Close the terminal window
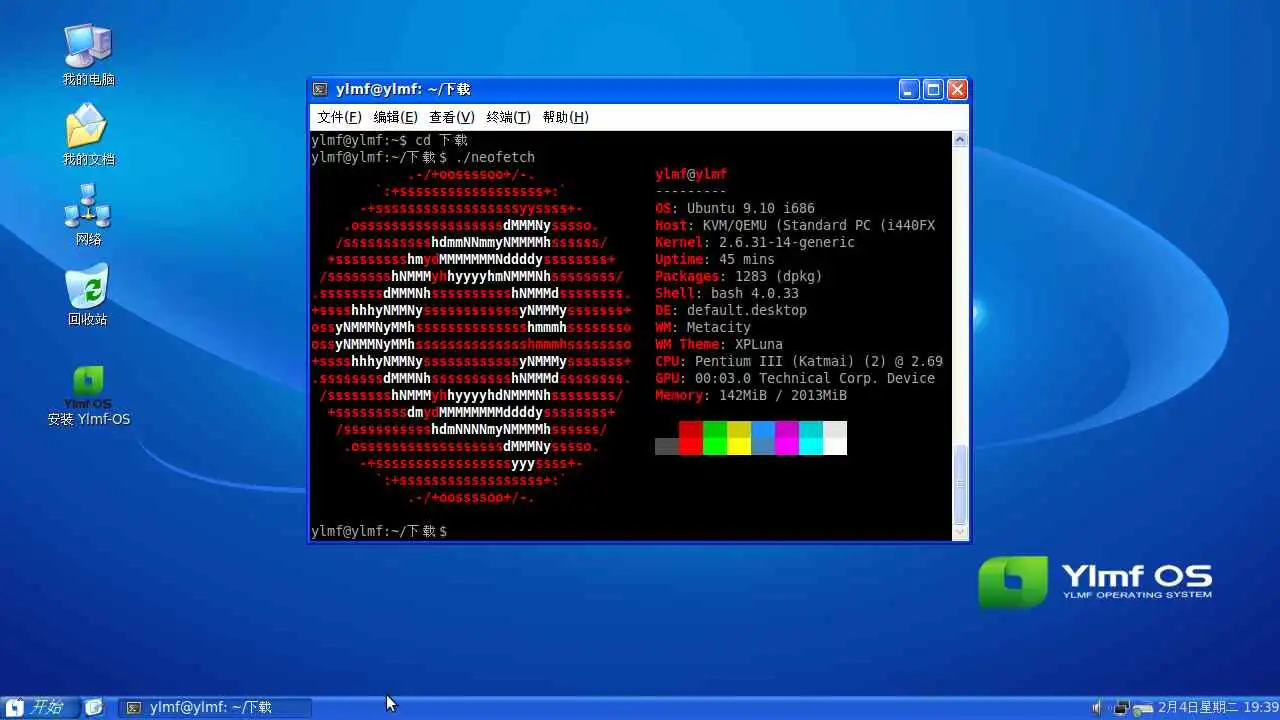Image resolution: width=1280 pixels, height=720 pixels. (957, 89)
